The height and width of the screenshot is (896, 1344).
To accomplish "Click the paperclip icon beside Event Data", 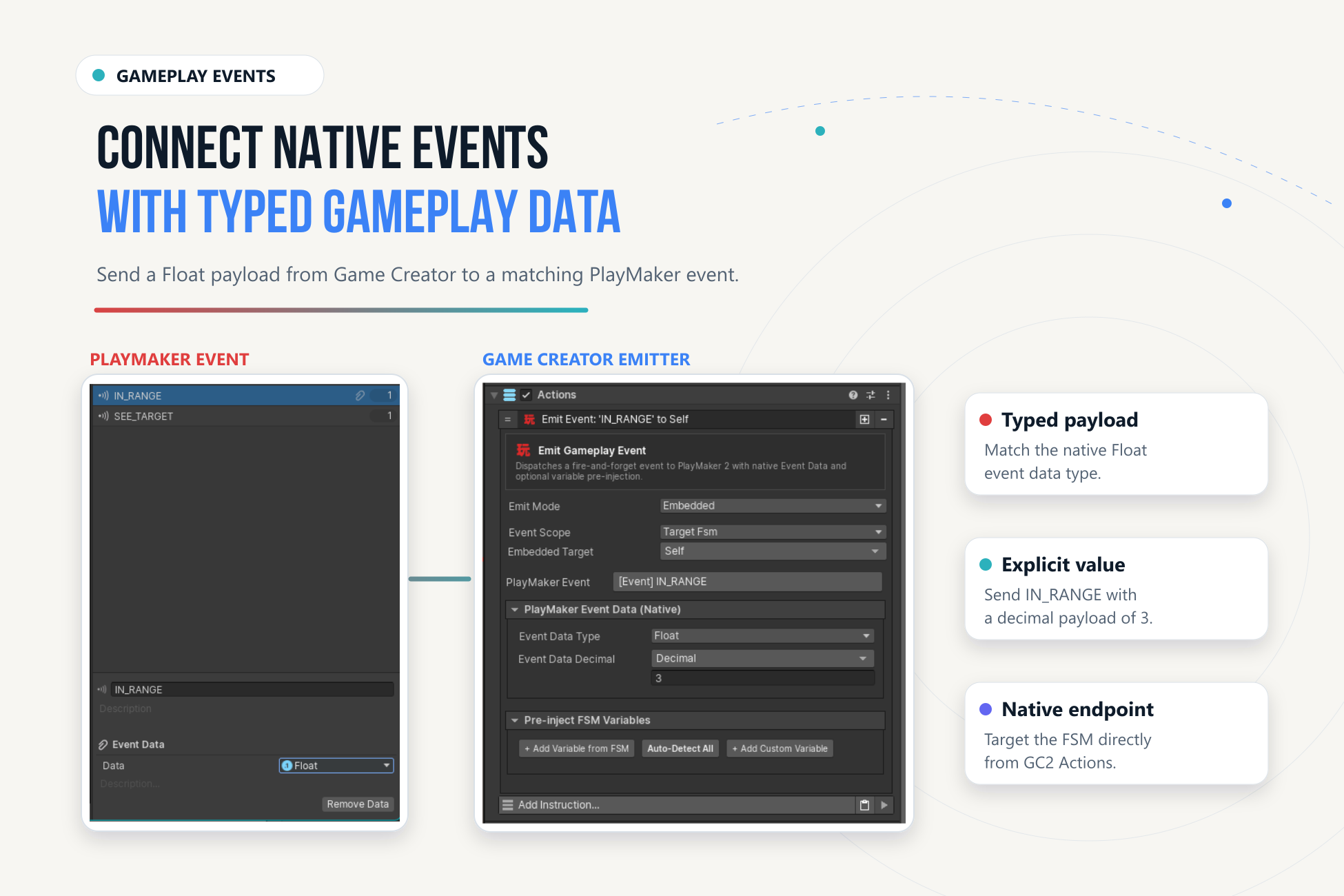I will point(103,744).
